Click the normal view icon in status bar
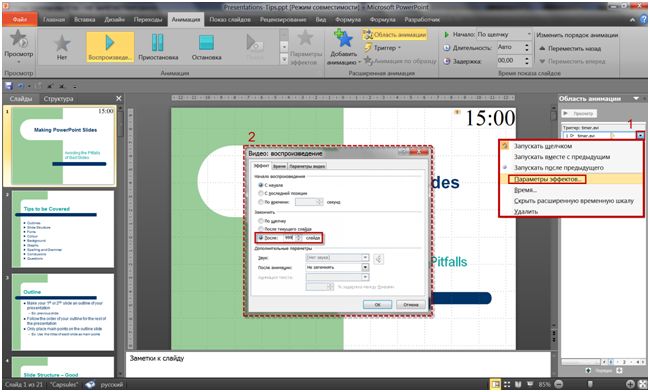The width and height of the screenshot is (650, 392). click(x=495, y=385)
